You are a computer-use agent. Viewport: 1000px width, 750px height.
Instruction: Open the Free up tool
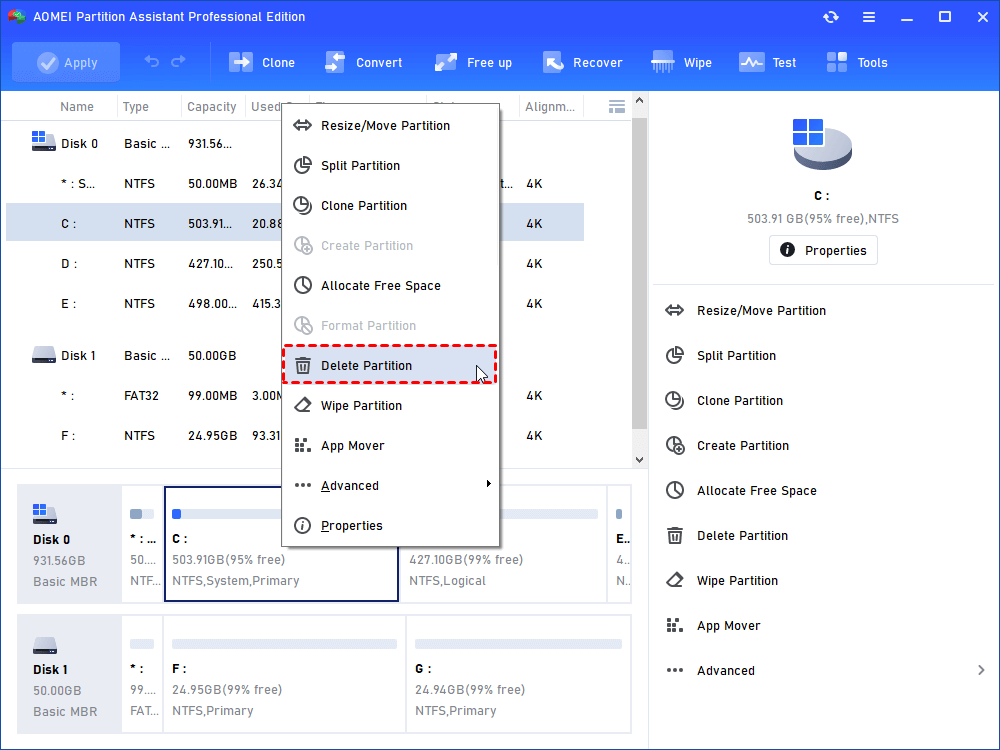(x=473, y=62)
